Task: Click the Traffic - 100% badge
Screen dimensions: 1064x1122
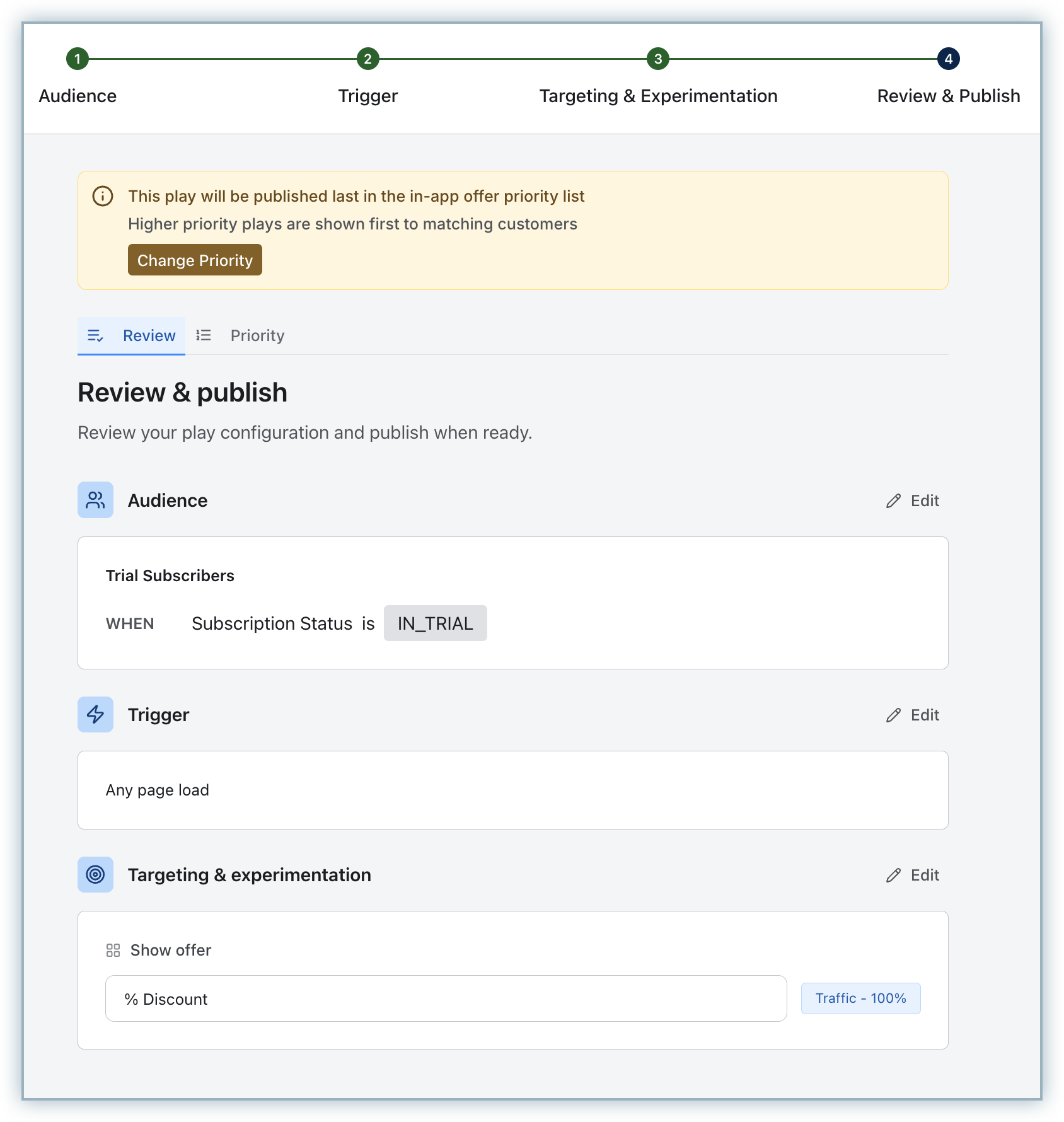Action: tap(860, 998)
